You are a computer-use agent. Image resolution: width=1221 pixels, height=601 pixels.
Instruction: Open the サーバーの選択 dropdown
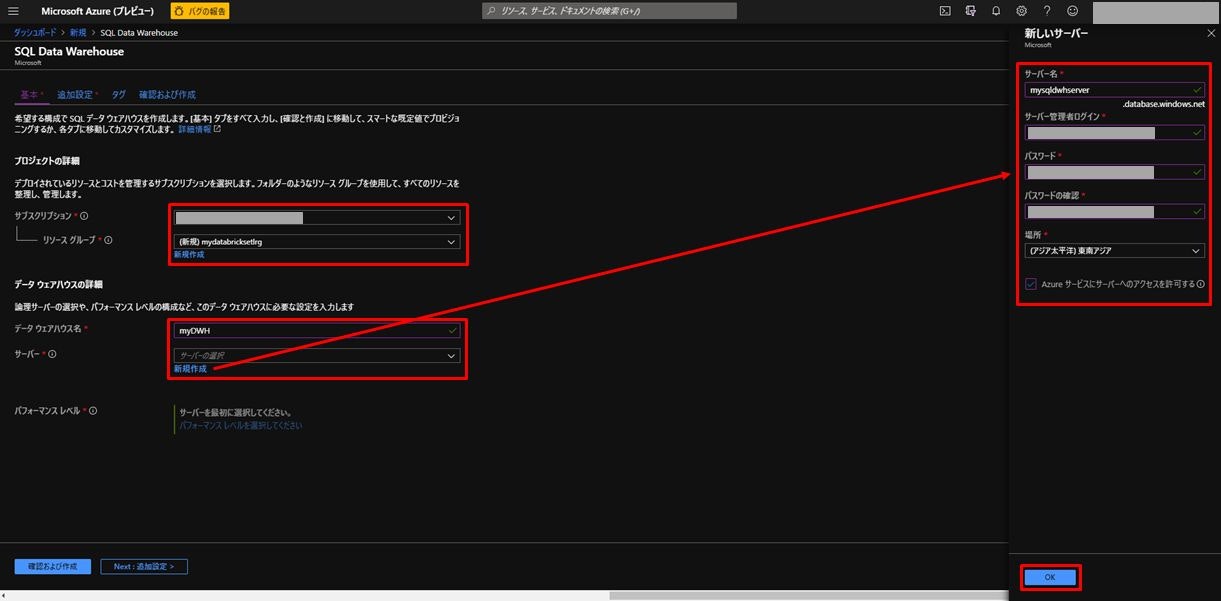pyautogui.click(x=317, y=356)
